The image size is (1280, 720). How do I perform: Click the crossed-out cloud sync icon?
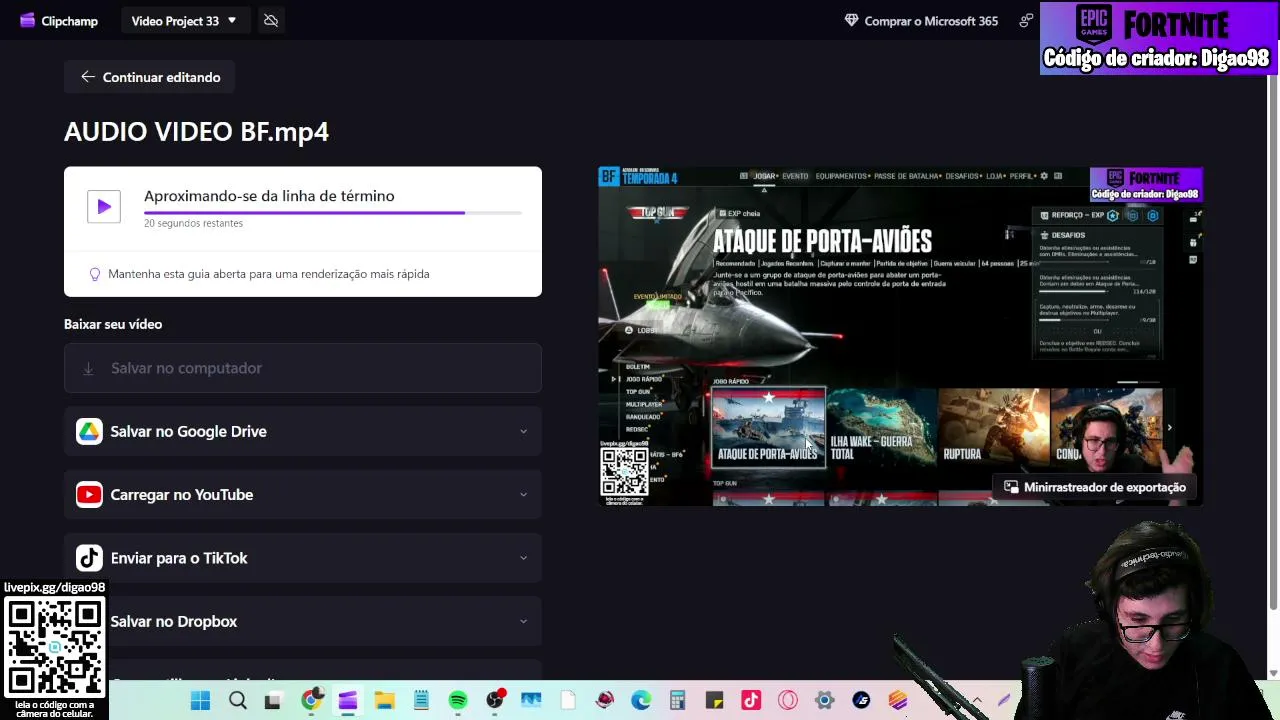click(x=271, y=20)
